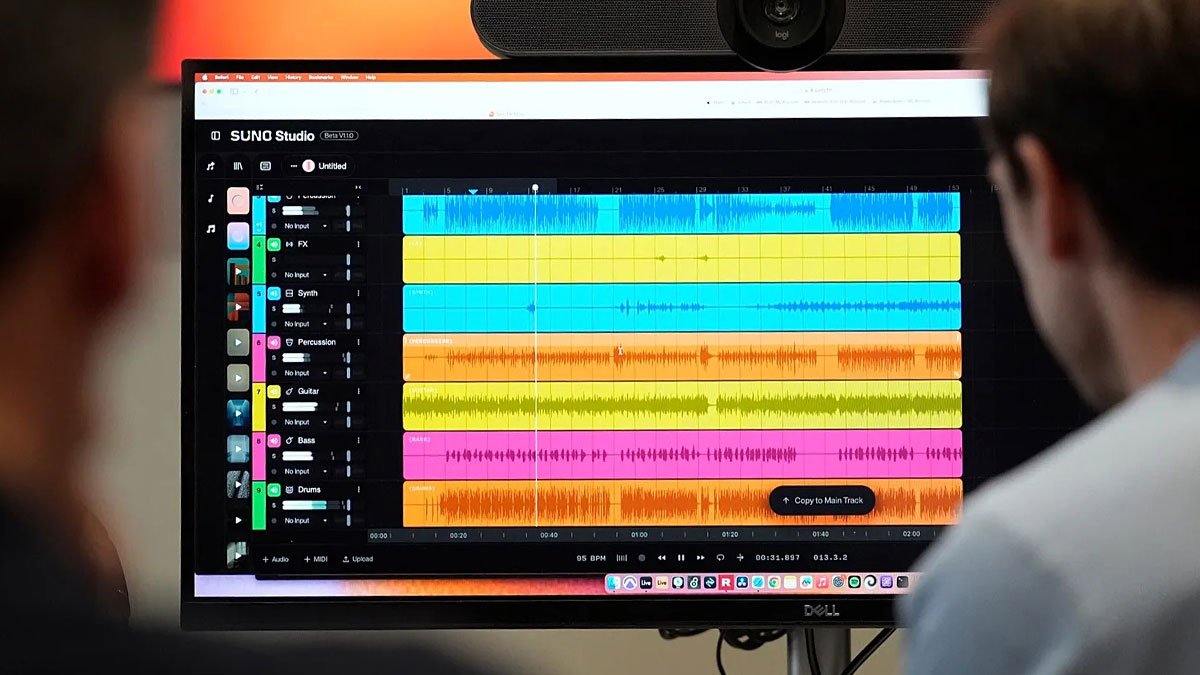Click the Upload button
The image size is (1200, 675).
pos(357,559)
